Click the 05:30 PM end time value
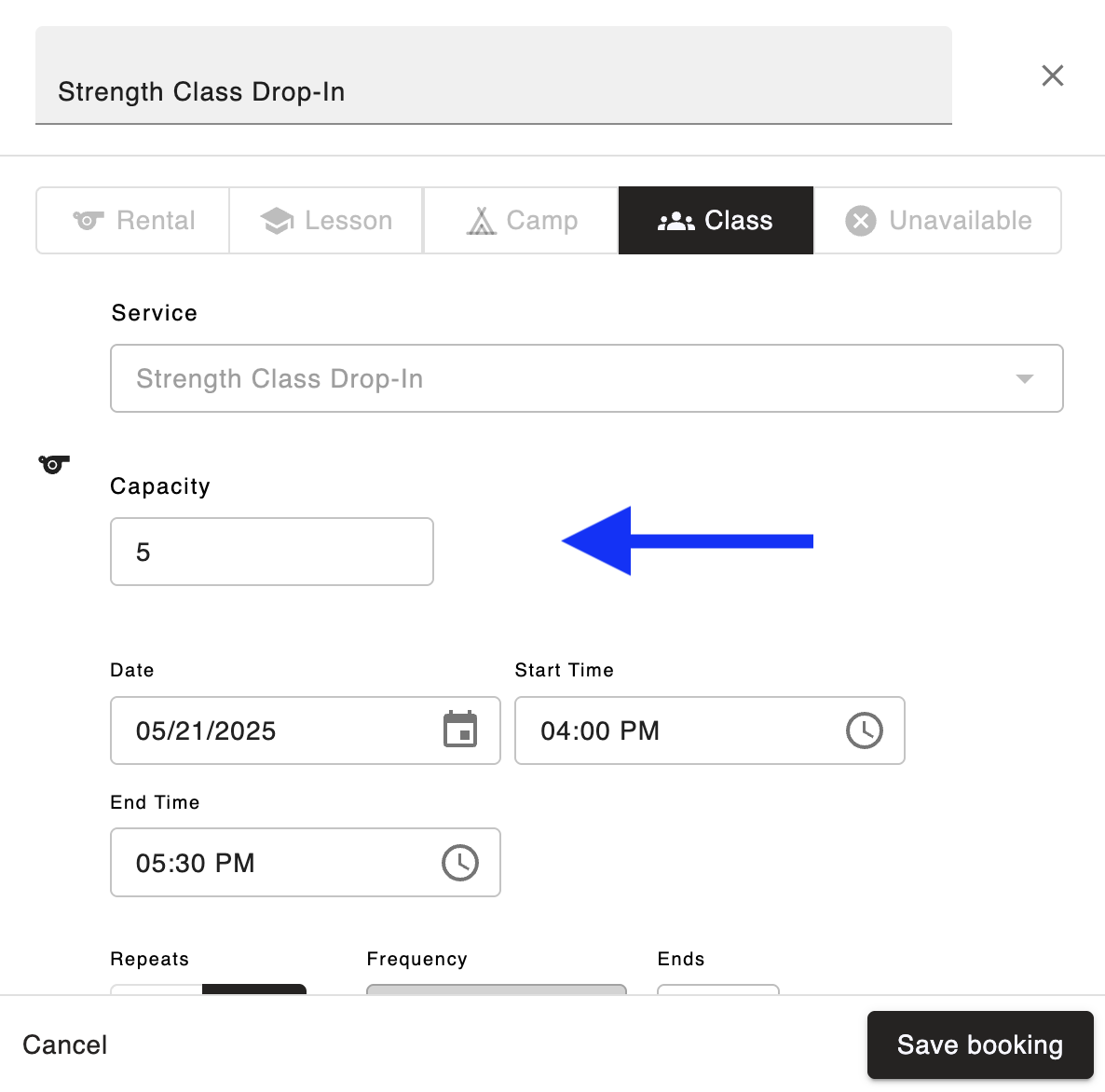1105x1092 pixels. [196, 864]
